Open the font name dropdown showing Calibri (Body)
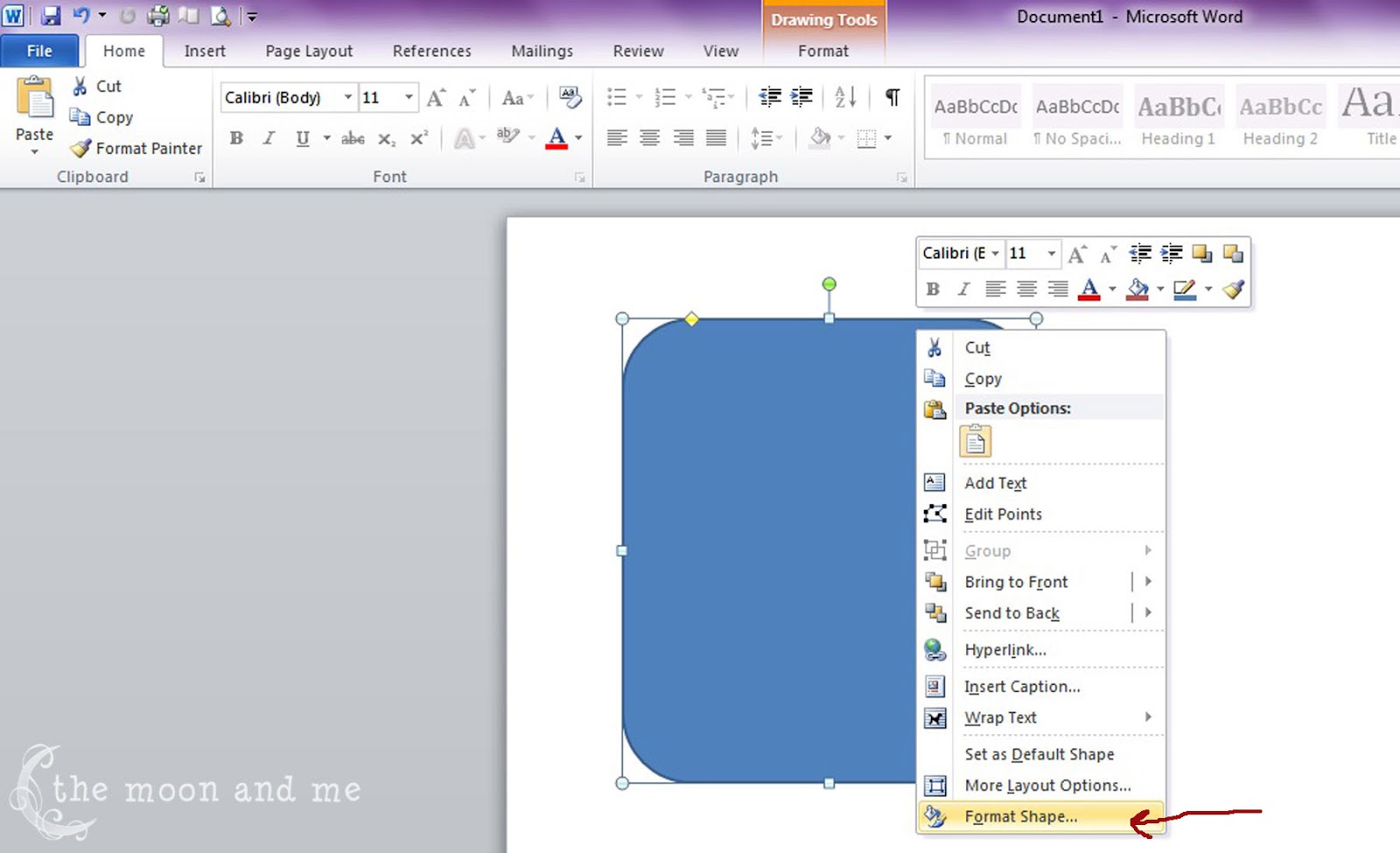 pos(348,97)
